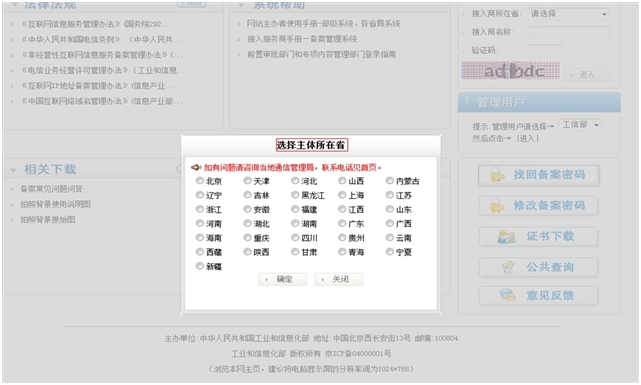The height and width of the screenshot is (385, 641).
Task: Open the 工信部 management user dropdown
Action: click(580, 125)
